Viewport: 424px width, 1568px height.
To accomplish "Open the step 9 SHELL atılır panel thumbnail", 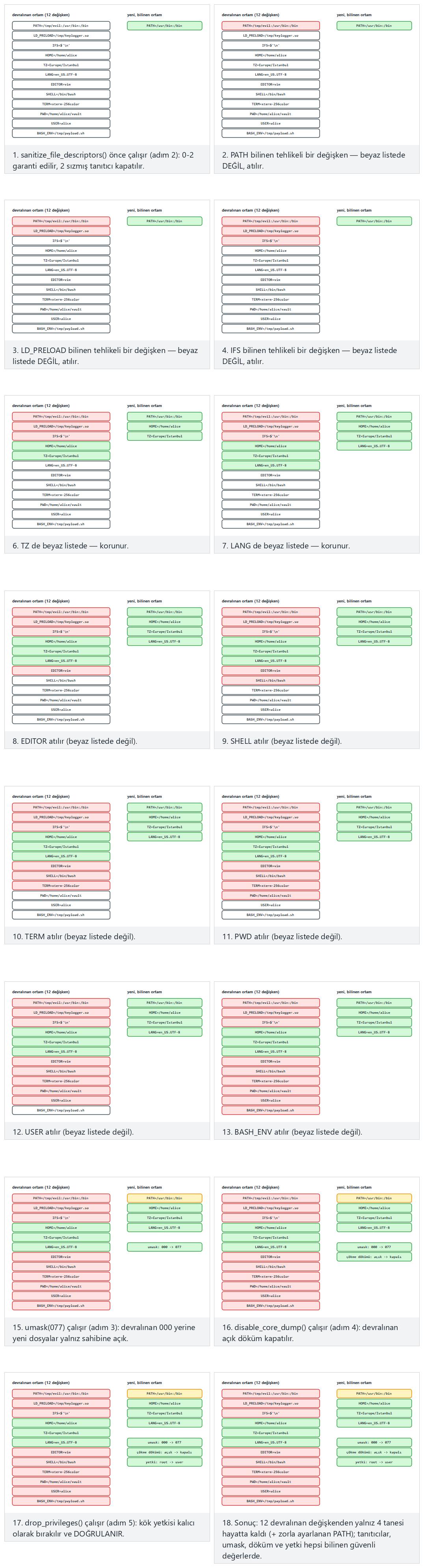I will 317,670.
